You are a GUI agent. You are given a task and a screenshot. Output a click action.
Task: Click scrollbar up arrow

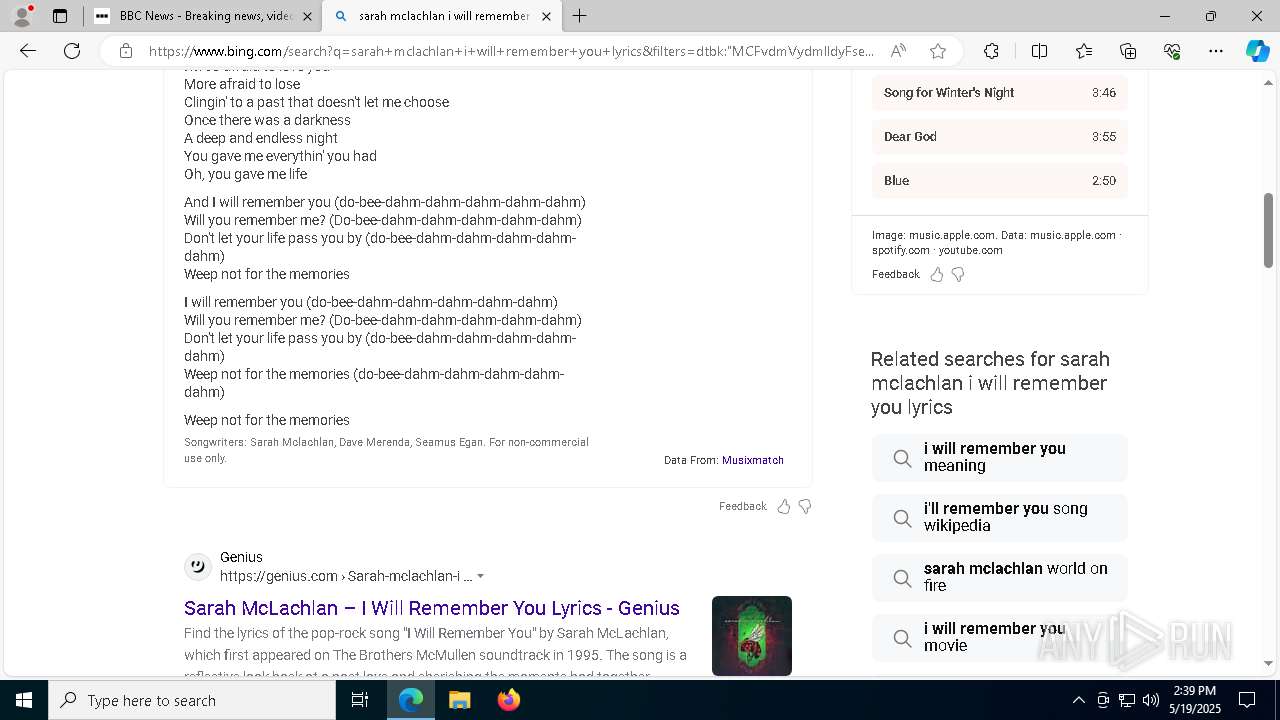[x=1269, y=82]
